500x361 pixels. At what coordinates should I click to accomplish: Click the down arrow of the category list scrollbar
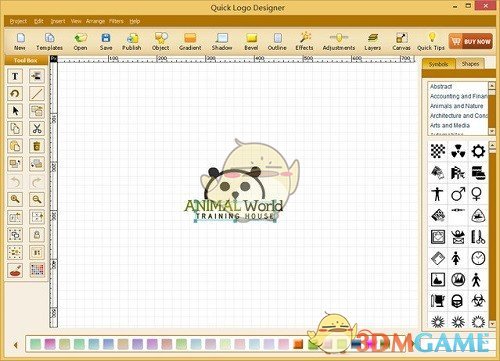coord(492,132)
